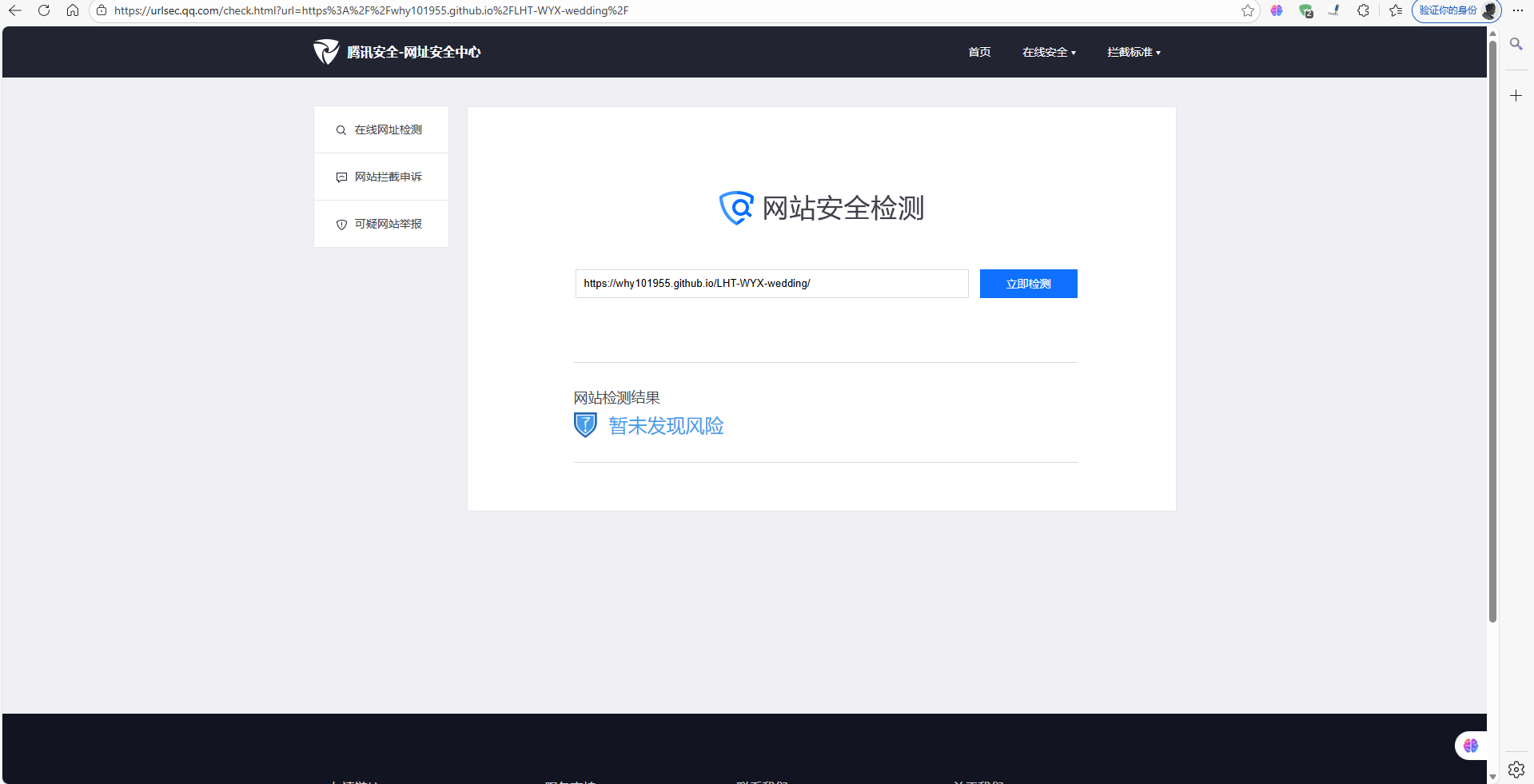Click the scrollbar down arrow

click(x=1492, y=776)
